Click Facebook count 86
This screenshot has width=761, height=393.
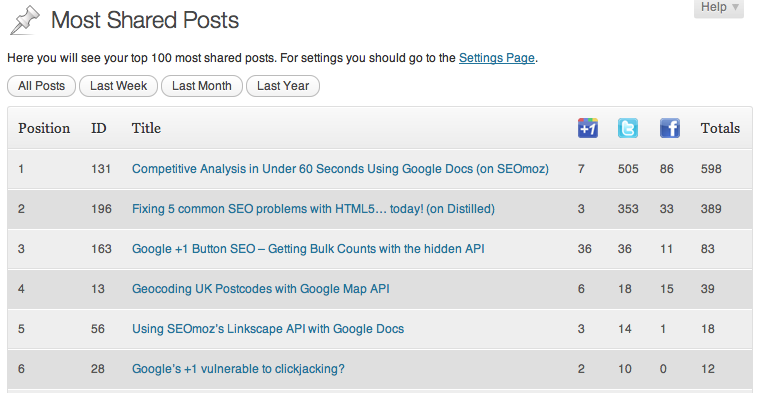pos(666,169)
